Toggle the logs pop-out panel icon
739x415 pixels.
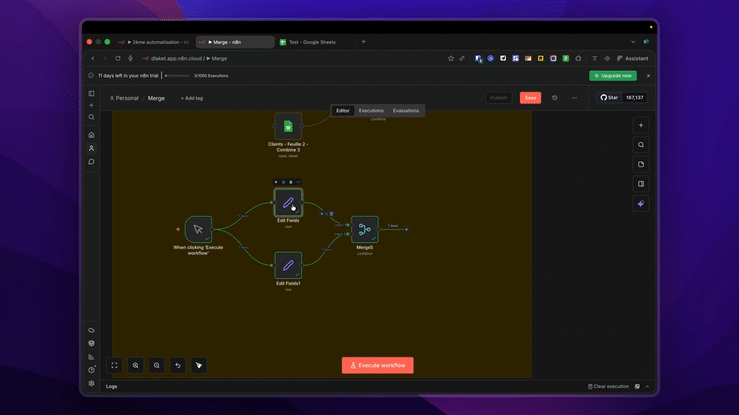click(637, 386)
